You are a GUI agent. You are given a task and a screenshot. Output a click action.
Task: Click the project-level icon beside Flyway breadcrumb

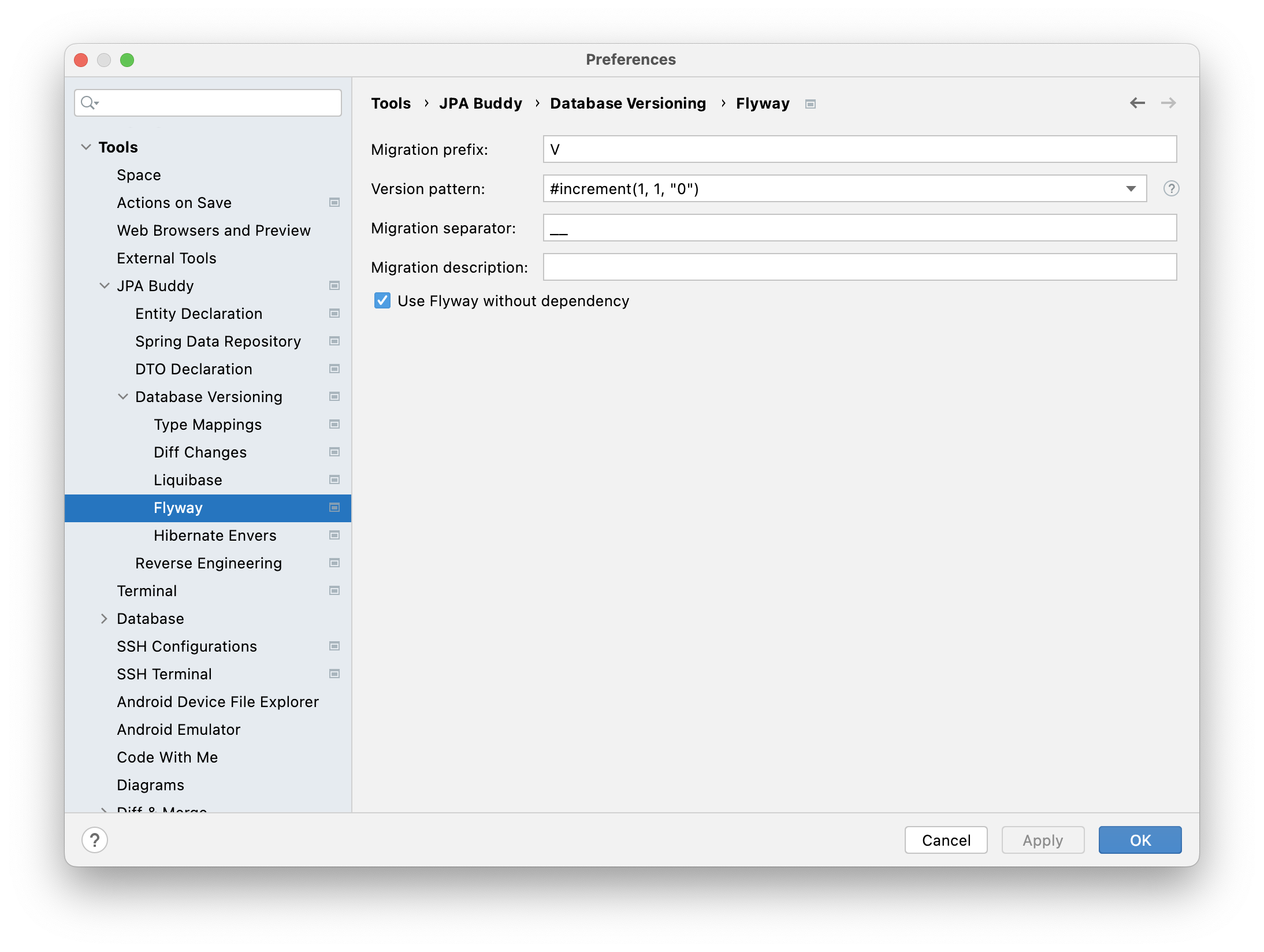811,104
